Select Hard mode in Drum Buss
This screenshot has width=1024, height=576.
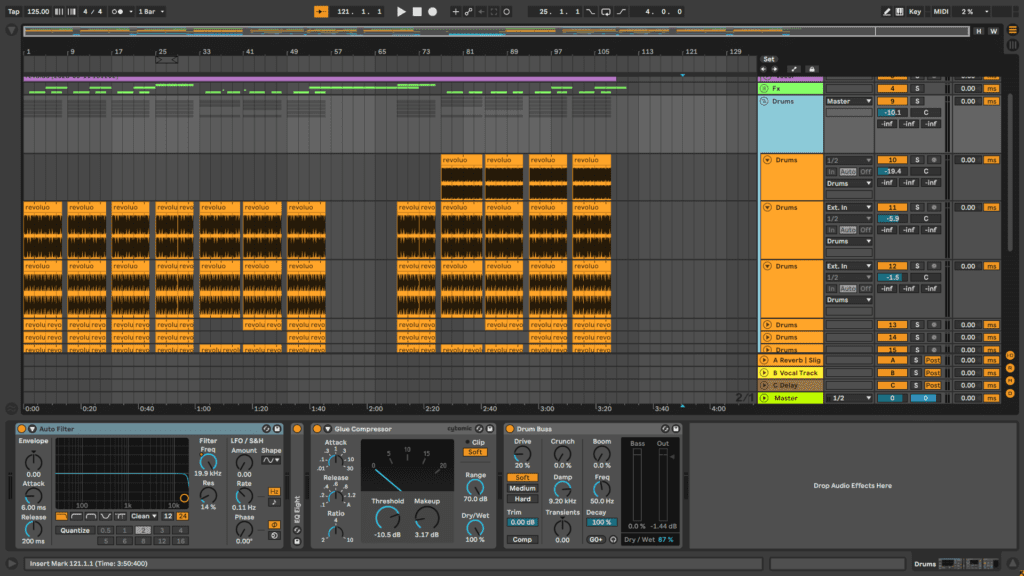tap(522, 499)
